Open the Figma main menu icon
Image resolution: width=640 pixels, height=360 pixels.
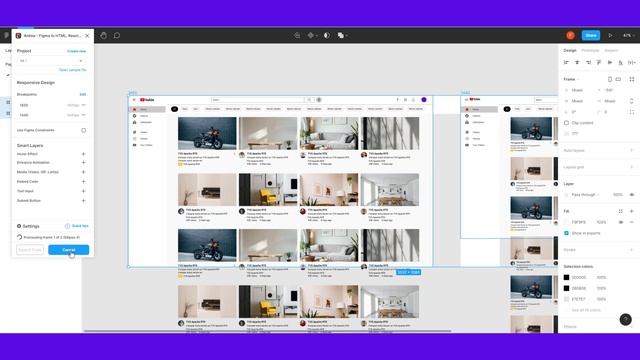[6, 36]
